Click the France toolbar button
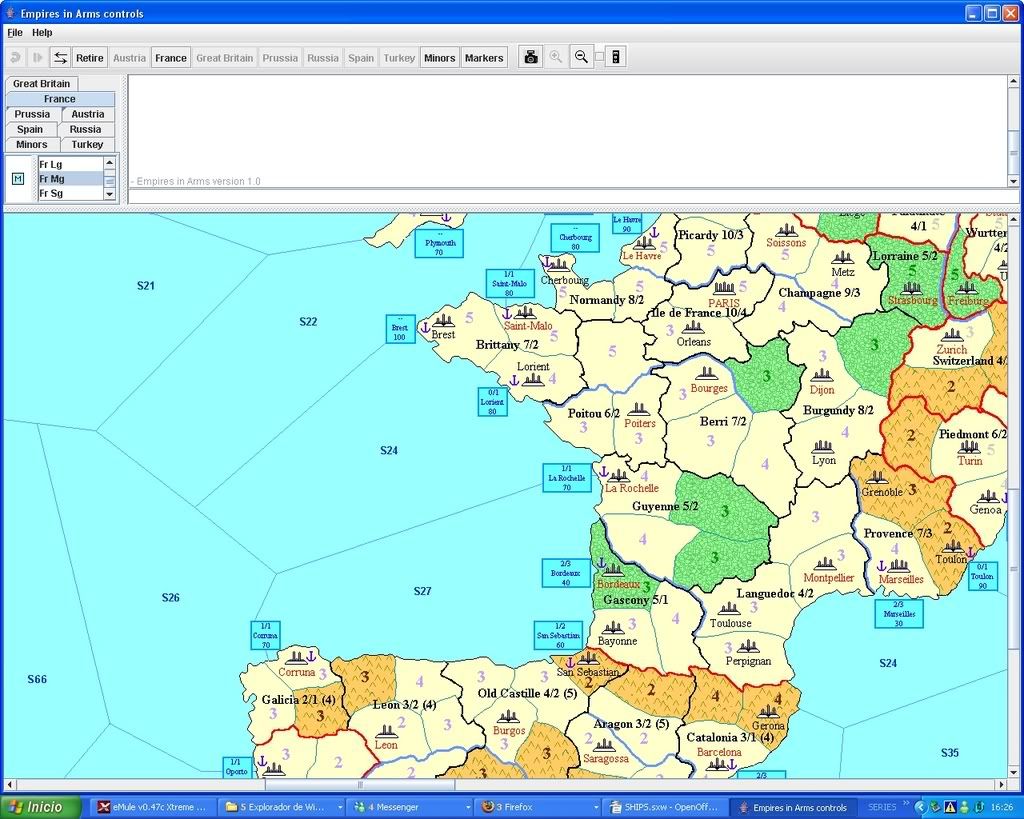Viewport: 1024px width, 819px height. (x=170, y=57)
